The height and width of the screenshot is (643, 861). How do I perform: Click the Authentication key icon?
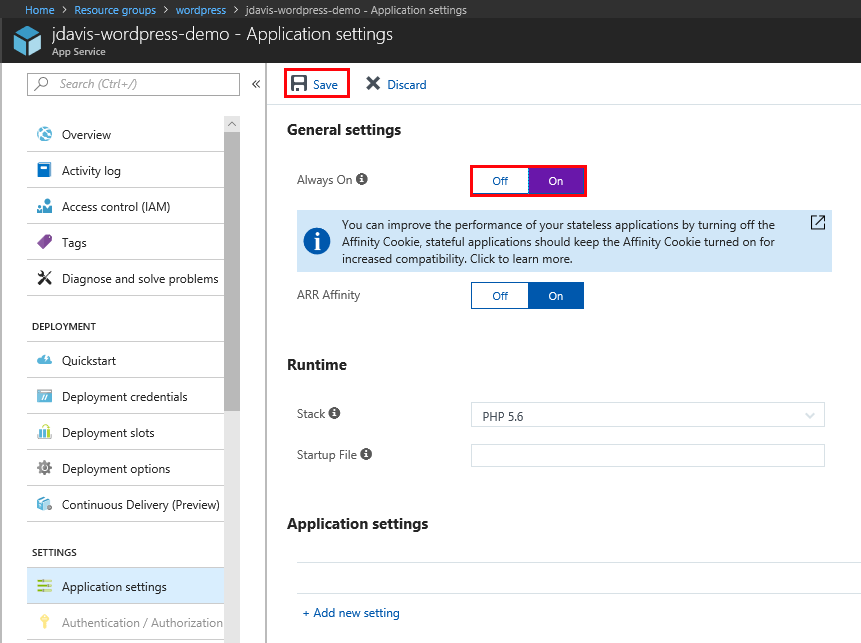pyautogui.click(x=44, y=622)
